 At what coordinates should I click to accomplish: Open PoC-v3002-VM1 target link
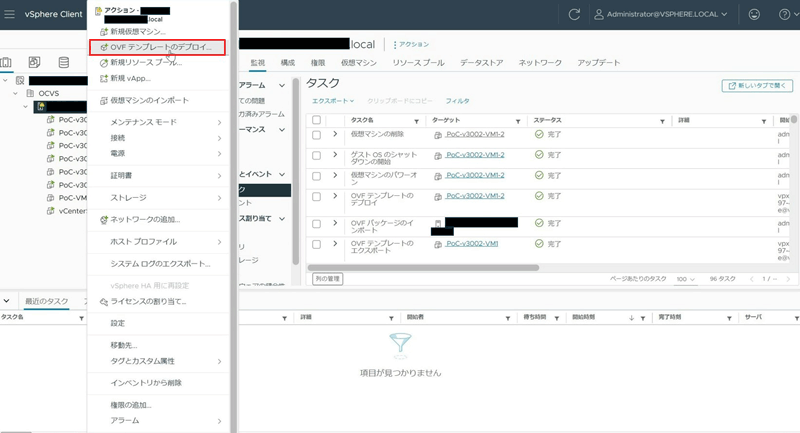[x=472, y=244]
